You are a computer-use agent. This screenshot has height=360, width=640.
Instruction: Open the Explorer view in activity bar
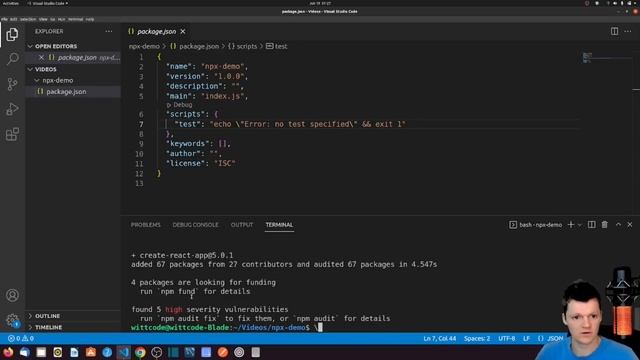[12, 34]
